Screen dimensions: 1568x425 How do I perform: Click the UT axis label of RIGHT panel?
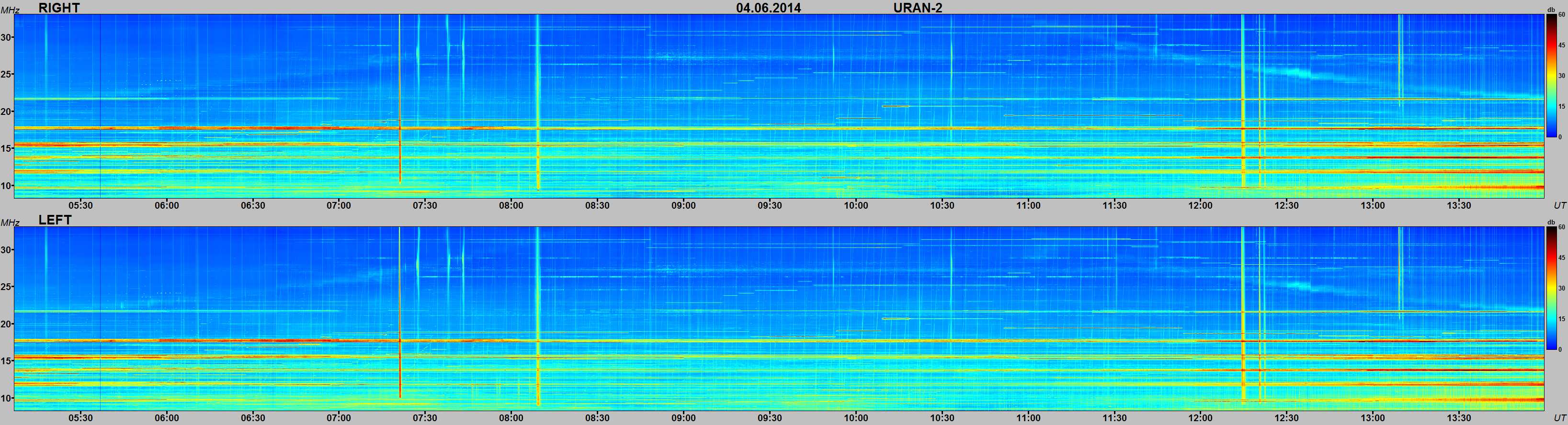pyautogui.click(x=1559, y=205)
